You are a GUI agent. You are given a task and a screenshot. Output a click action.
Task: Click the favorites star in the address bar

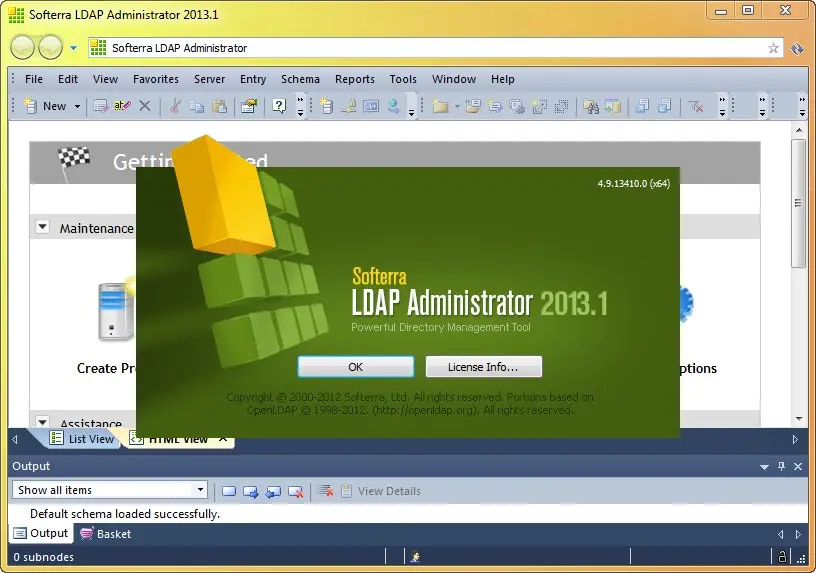(773, 48)
